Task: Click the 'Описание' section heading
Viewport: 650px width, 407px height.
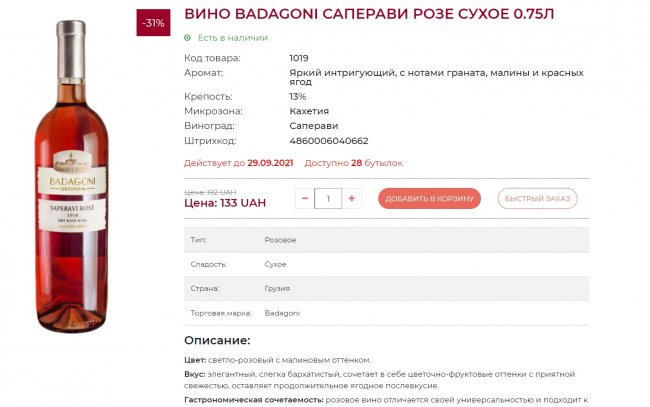Action: pyautogui.click(x=217, y=341)
